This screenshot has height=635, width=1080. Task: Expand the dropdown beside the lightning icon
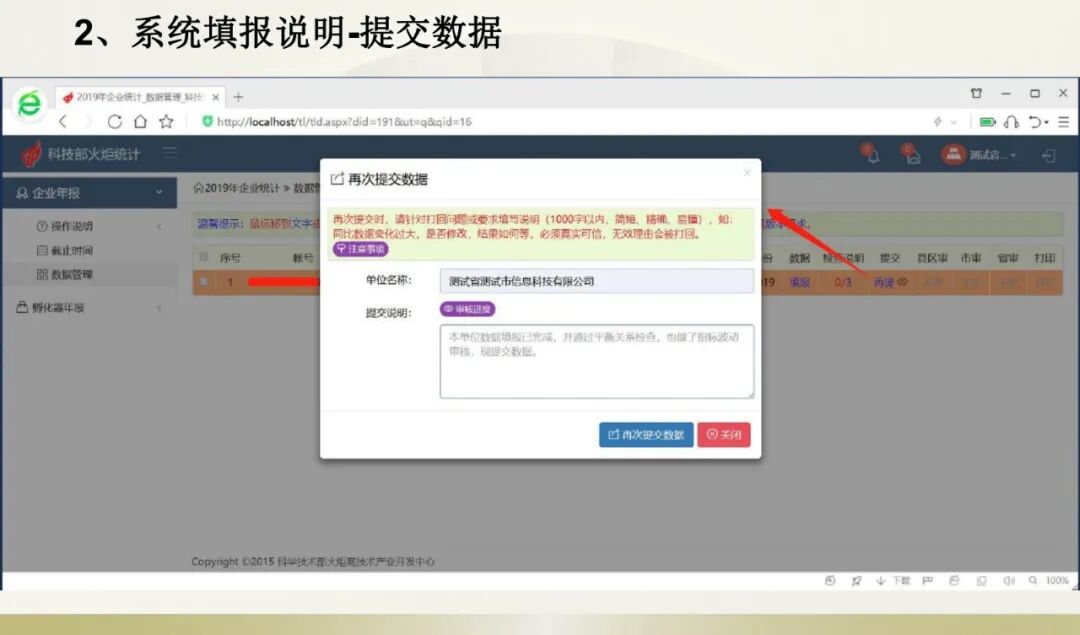(x=954, y=122)
